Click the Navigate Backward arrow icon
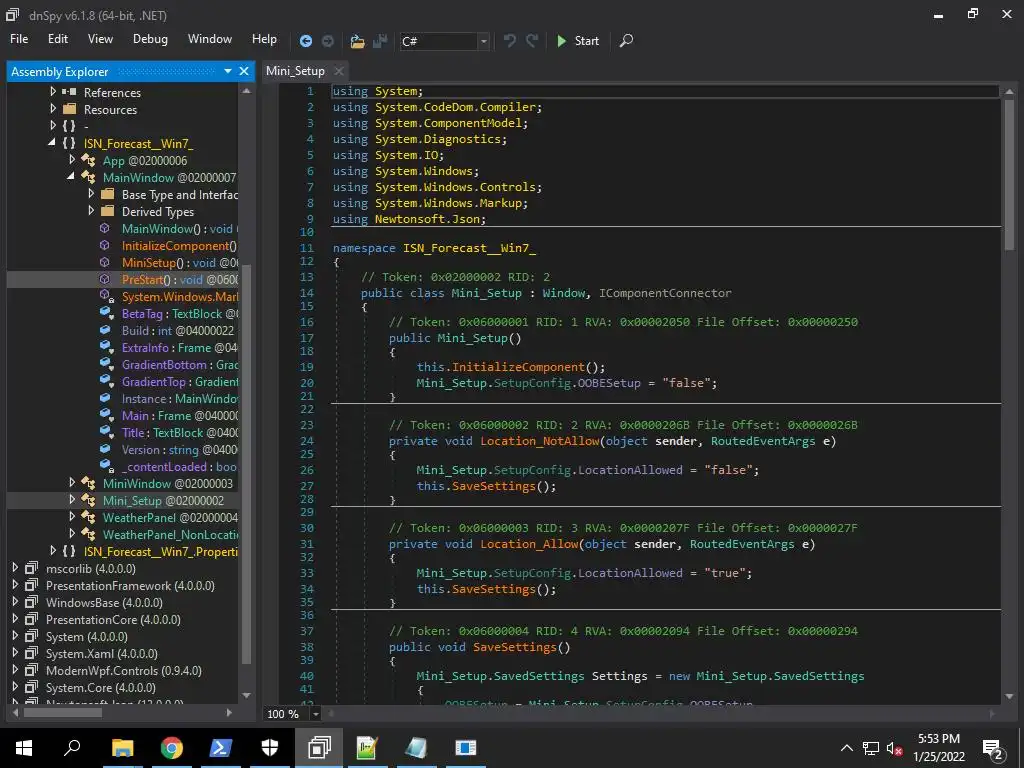This screenshot has width=1024, height=768. [x=306, y=41]
